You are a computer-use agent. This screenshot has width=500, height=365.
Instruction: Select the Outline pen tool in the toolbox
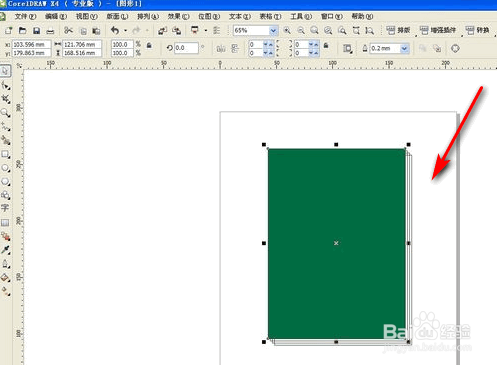tap(5, 264)
